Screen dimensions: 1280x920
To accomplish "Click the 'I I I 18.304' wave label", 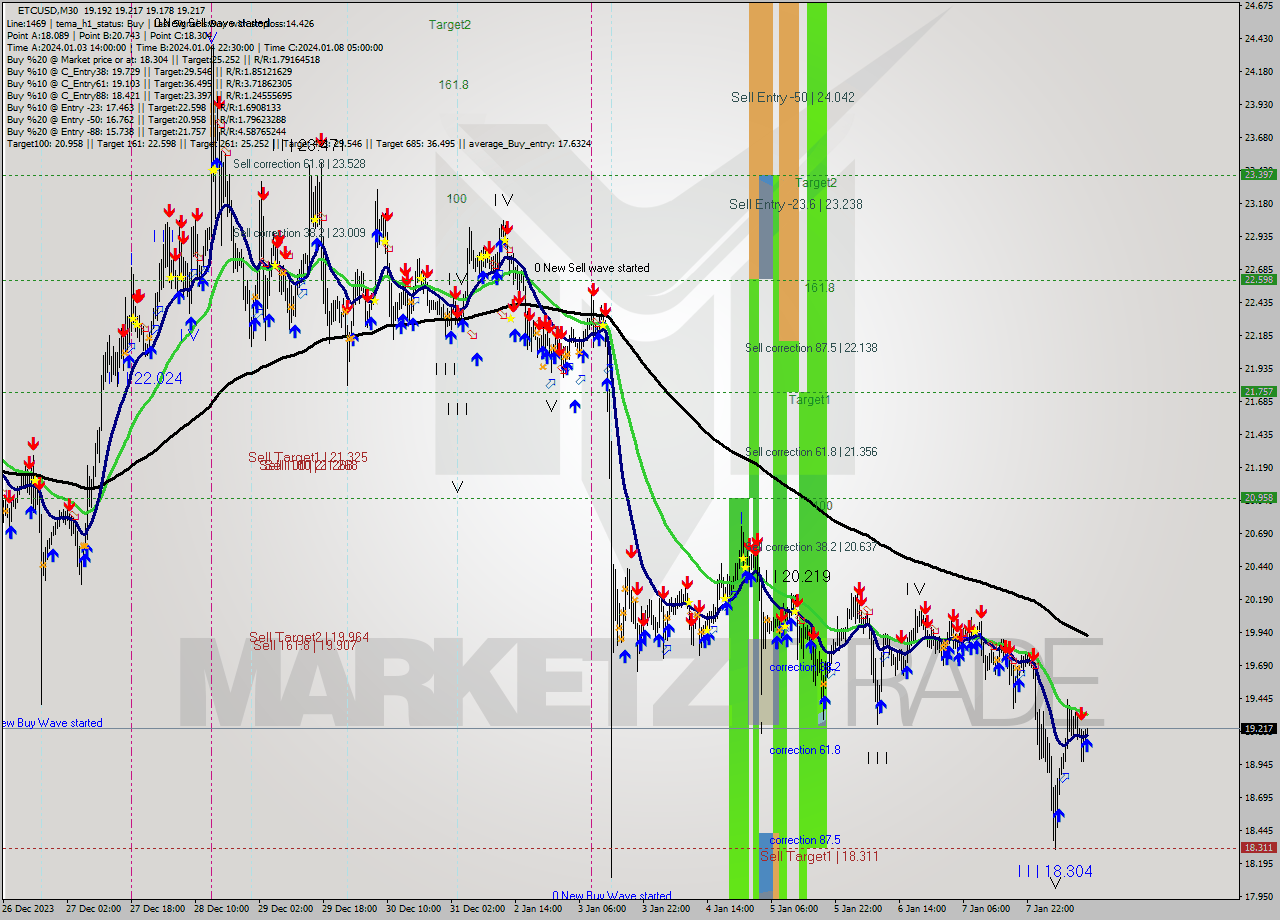I will pos(1055,872).
